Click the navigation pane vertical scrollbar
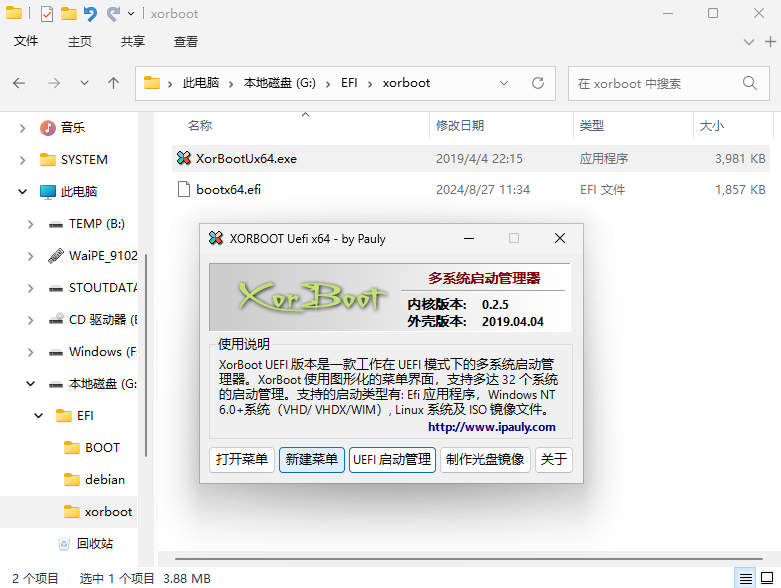 [x=146, y=355]
